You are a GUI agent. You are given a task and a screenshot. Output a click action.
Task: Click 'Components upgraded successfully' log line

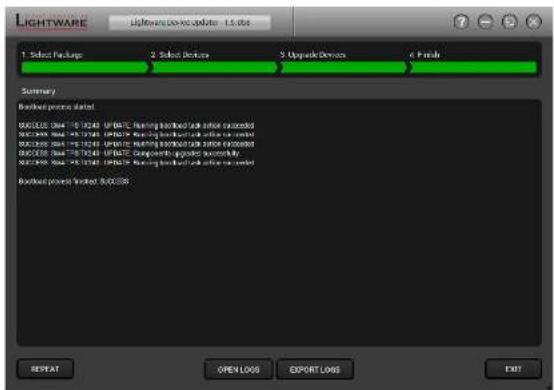click(129, 153)
